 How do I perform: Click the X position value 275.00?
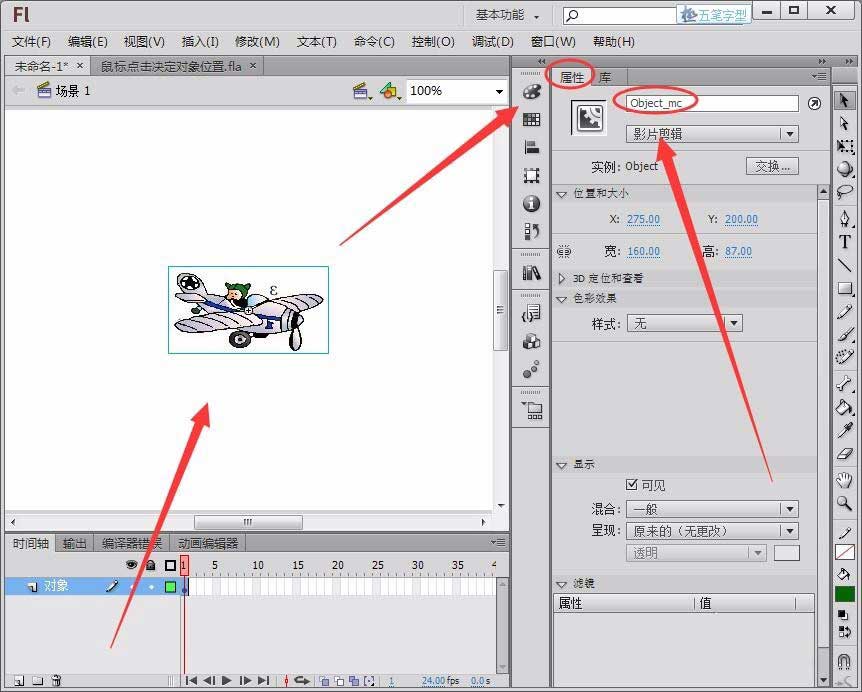pyautogui.click(x=643, y=219)
